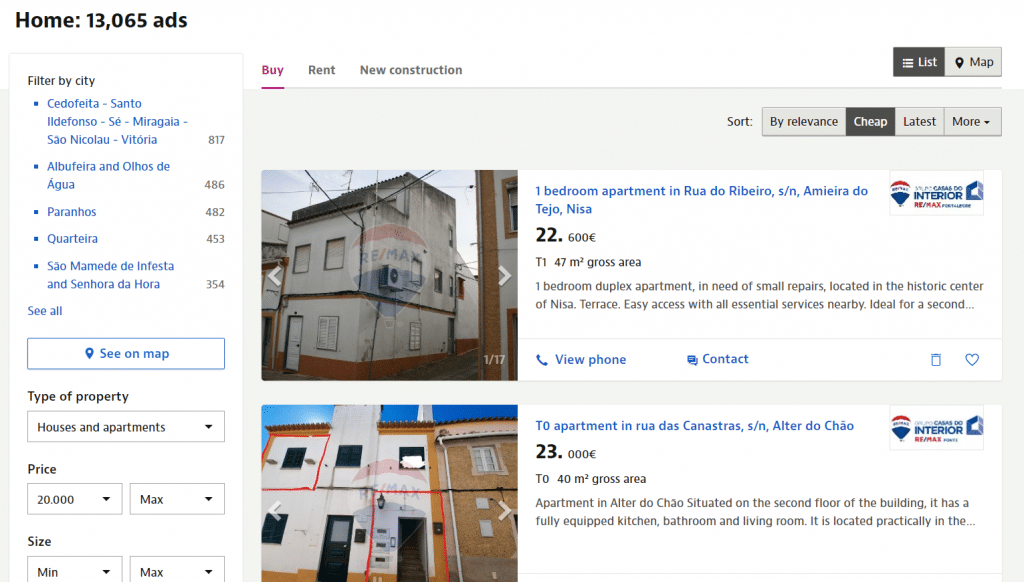Switch to List view

(x=919, y=62)
